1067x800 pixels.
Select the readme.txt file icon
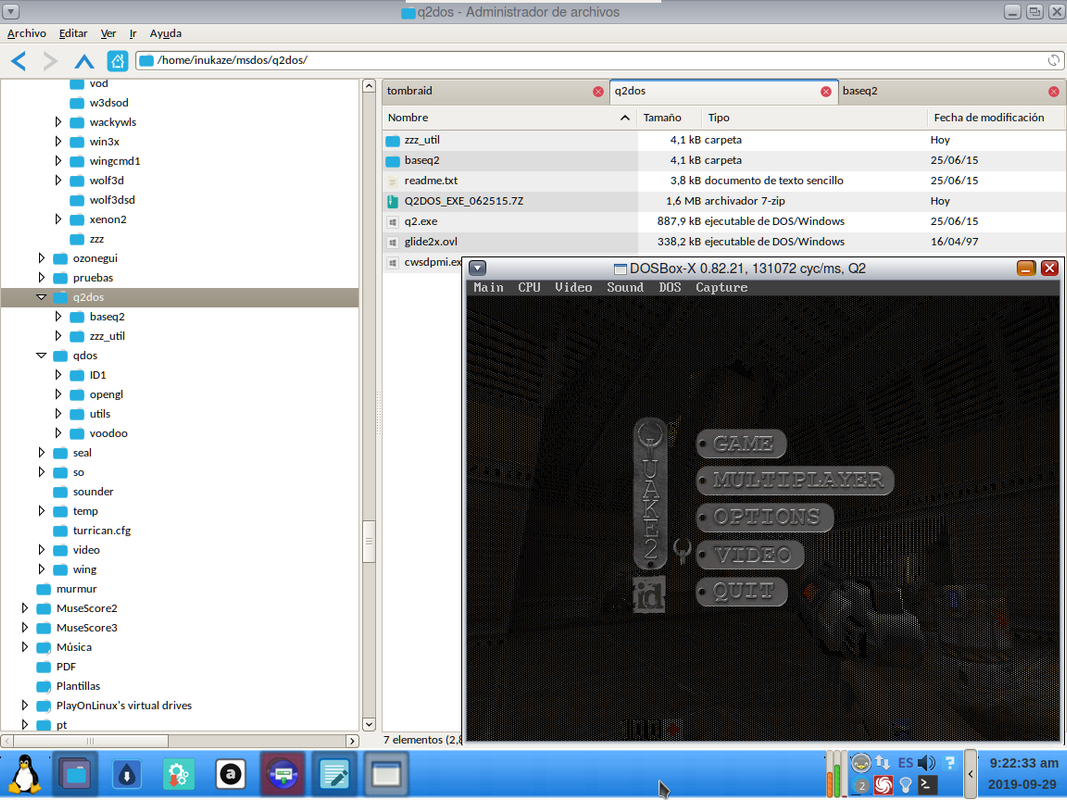393,181
